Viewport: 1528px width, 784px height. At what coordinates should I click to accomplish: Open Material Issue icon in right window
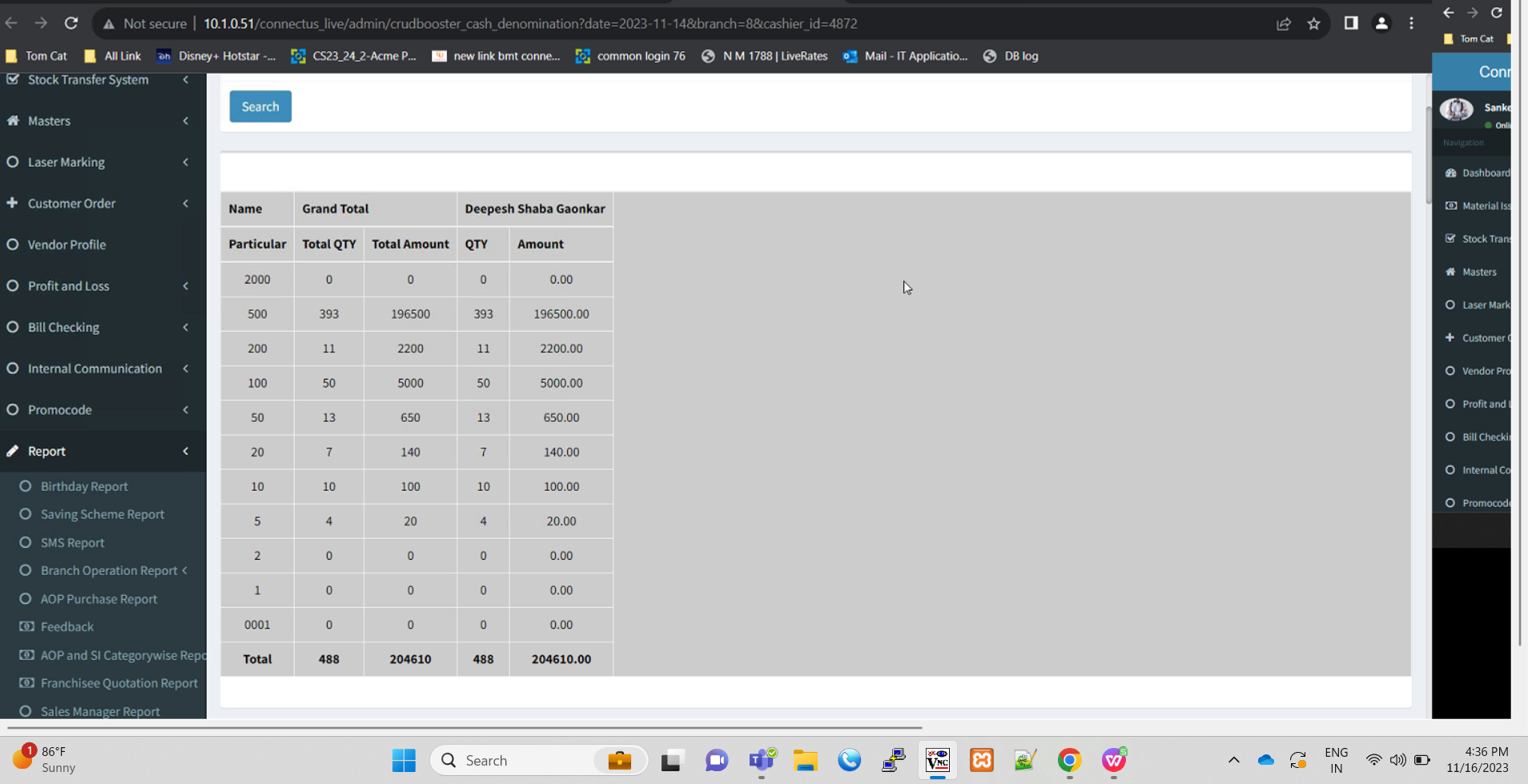pyautogui.click(x=1450, y=206)
